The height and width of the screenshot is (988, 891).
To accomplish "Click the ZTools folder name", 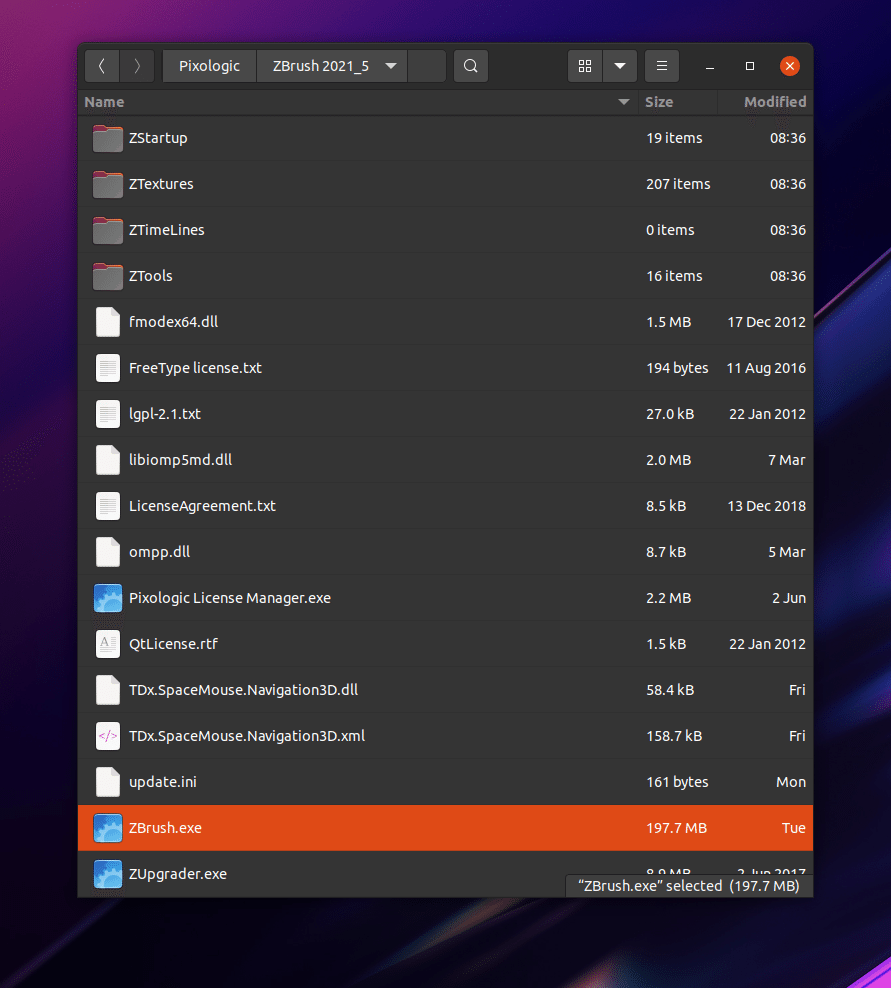I will click(151, 276).
